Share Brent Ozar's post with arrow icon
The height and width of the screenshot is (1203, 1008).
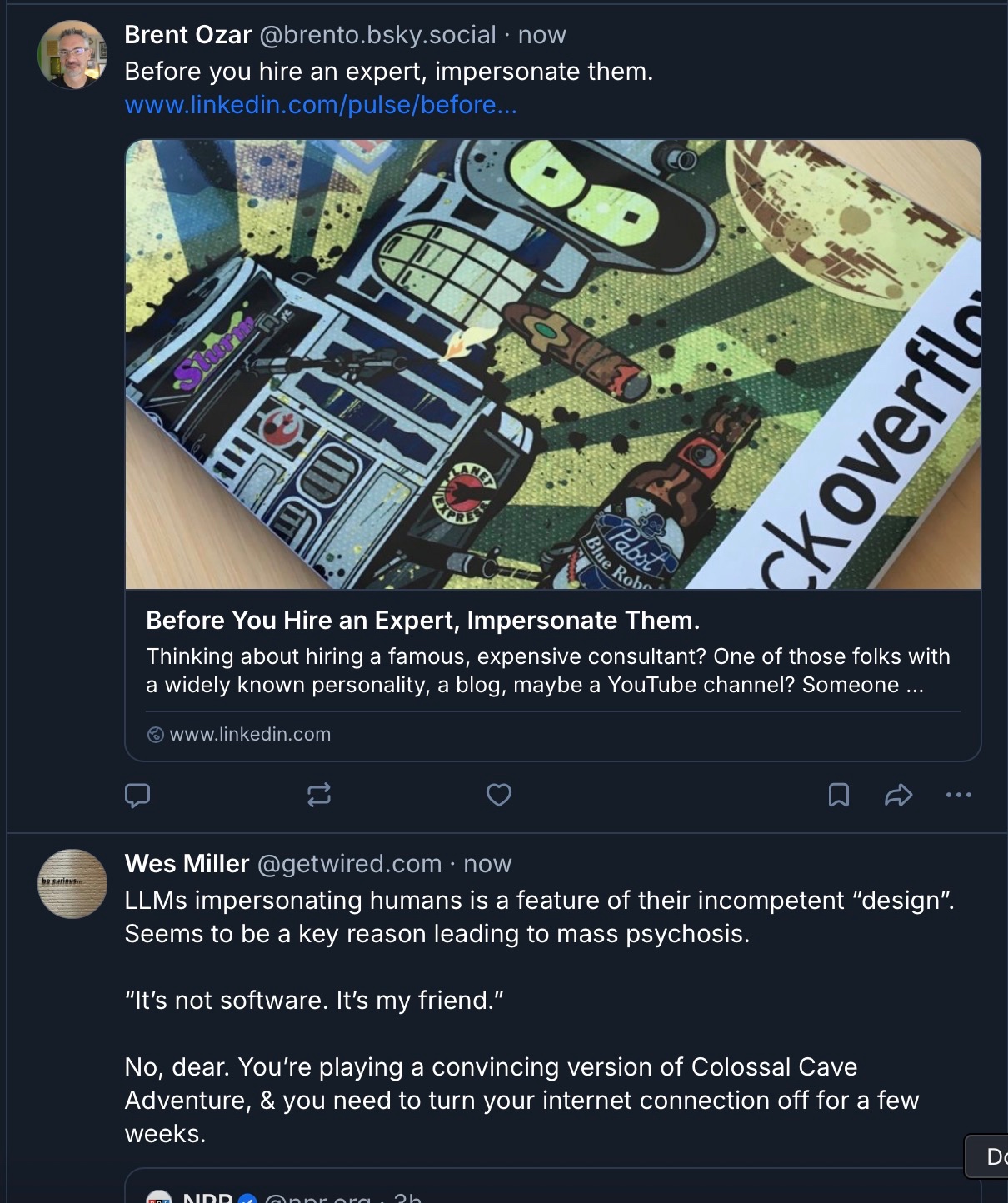coord(898,796)
